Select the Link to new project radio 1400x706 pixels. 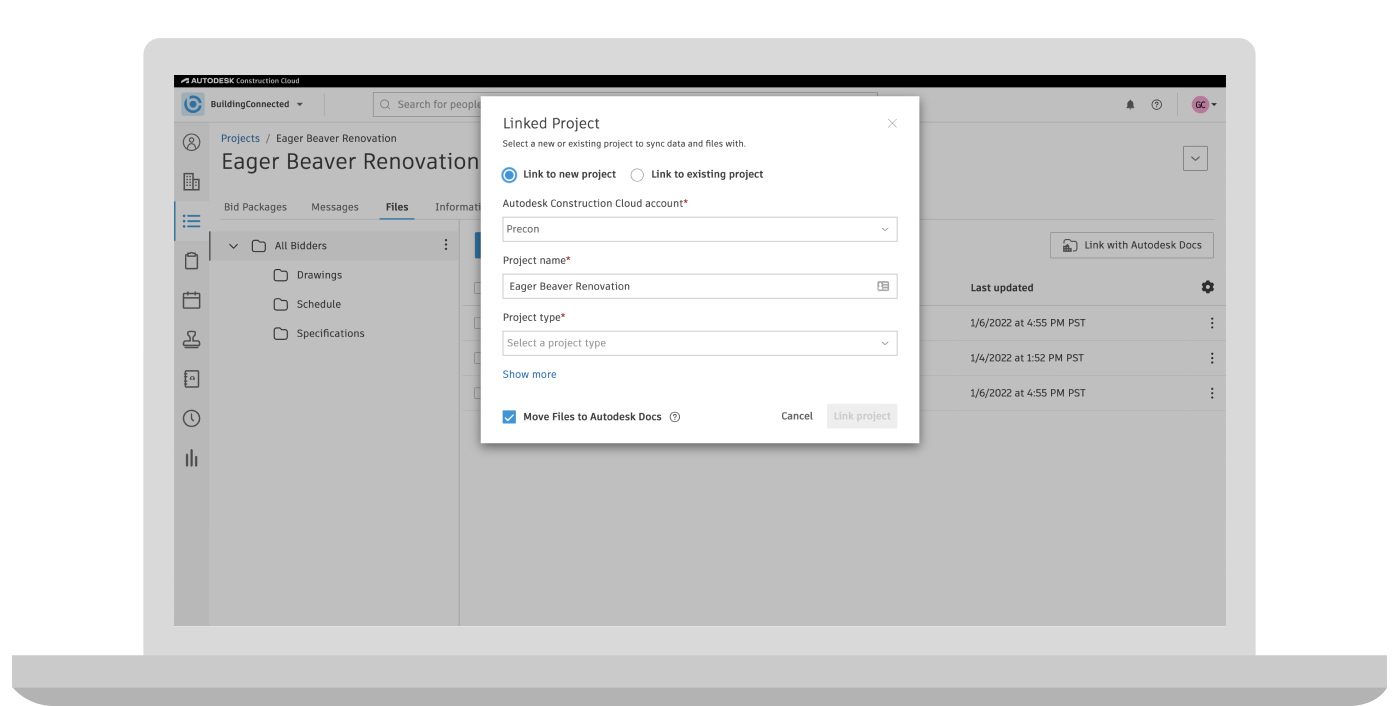pos(510,175)
